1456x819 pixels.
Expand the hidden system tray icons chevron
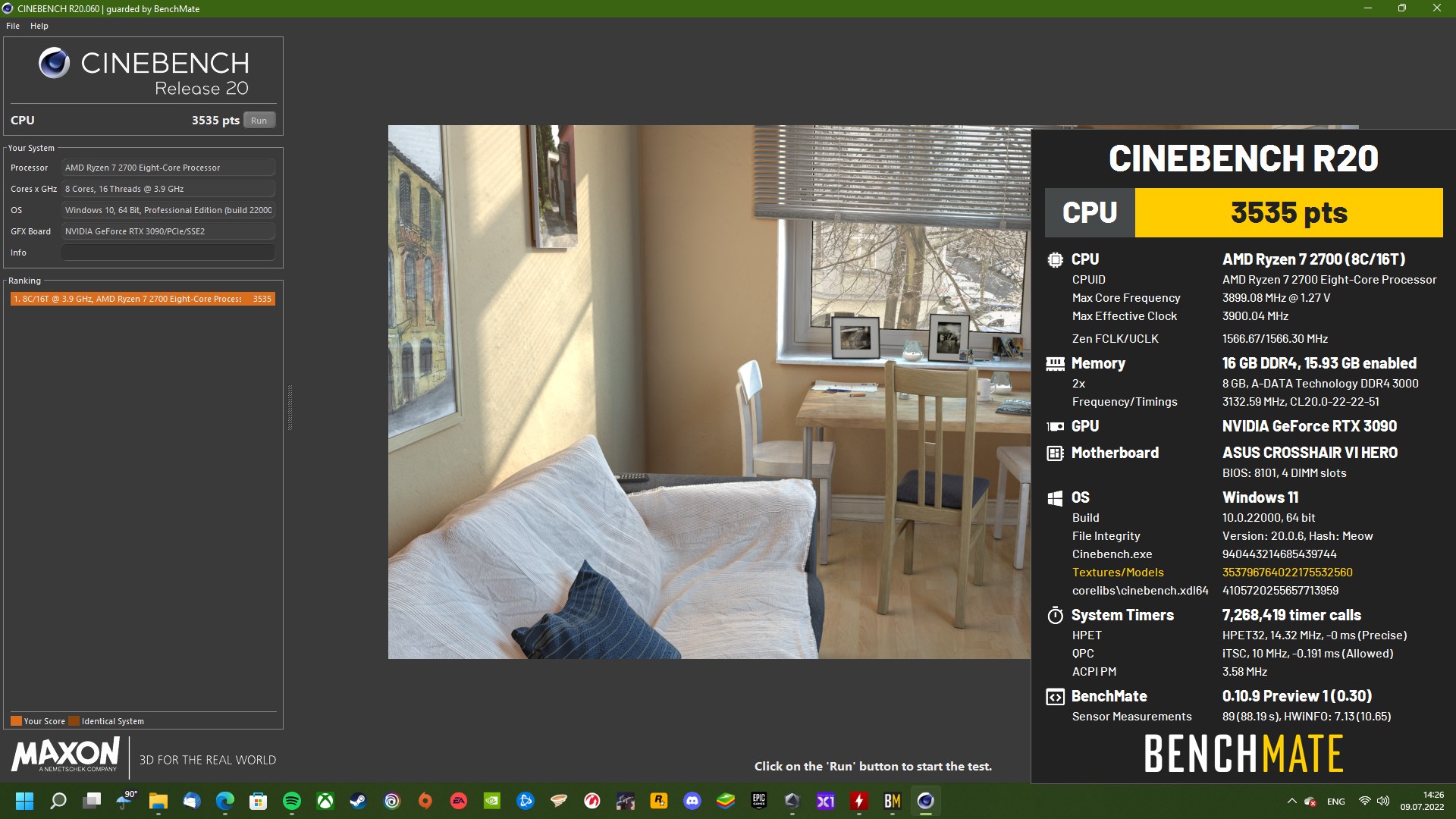1291,801
